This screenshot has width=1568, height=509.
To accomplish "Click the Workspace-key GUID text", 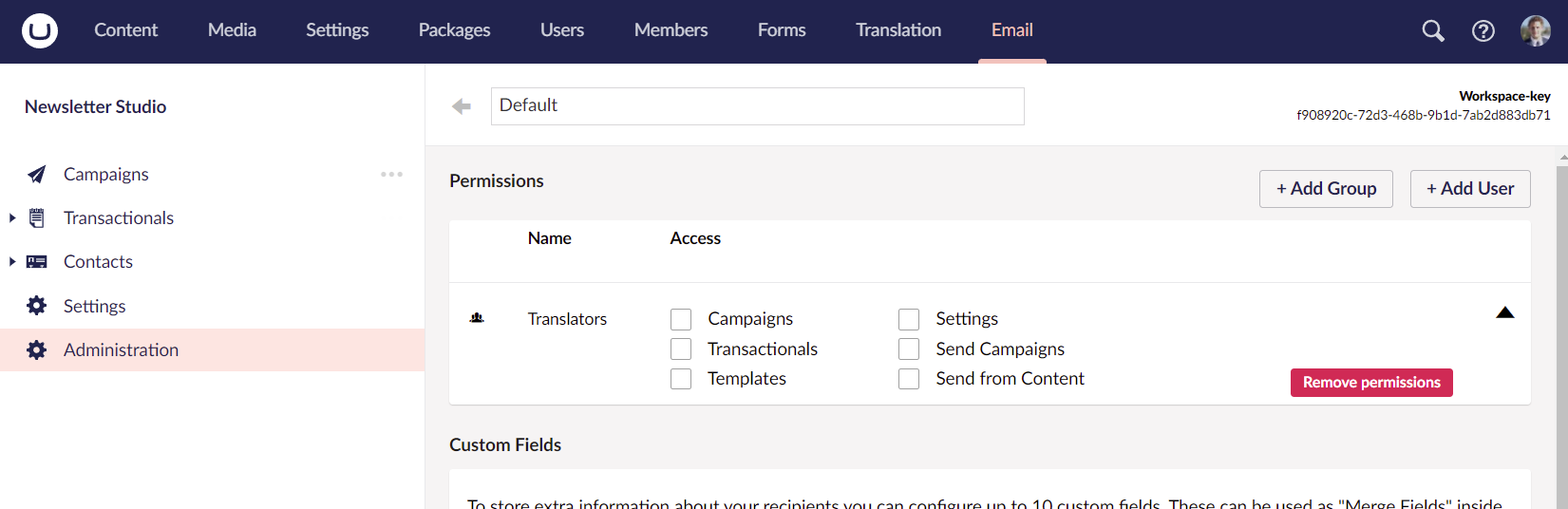I will [1424, 115].
